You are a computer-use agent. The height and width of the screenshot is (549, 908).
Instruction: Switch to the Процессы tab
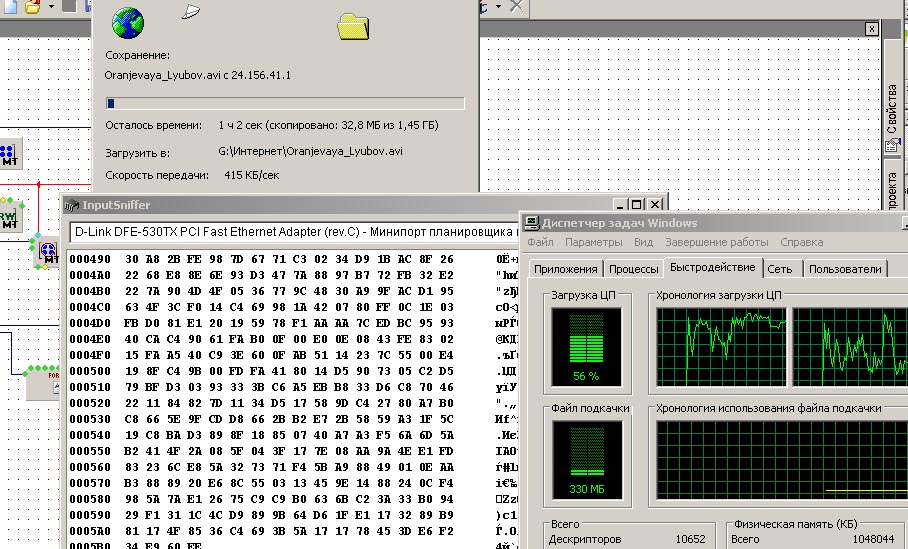point(633,269)
